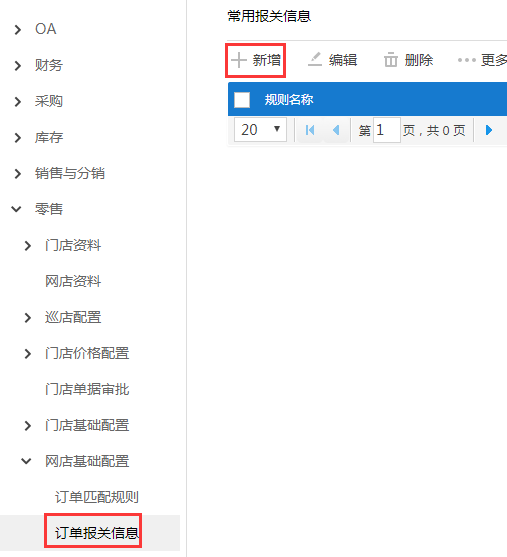Toggle the select-all checkbox beside 规则名称
507x557 pixels.
click(242, 99)
